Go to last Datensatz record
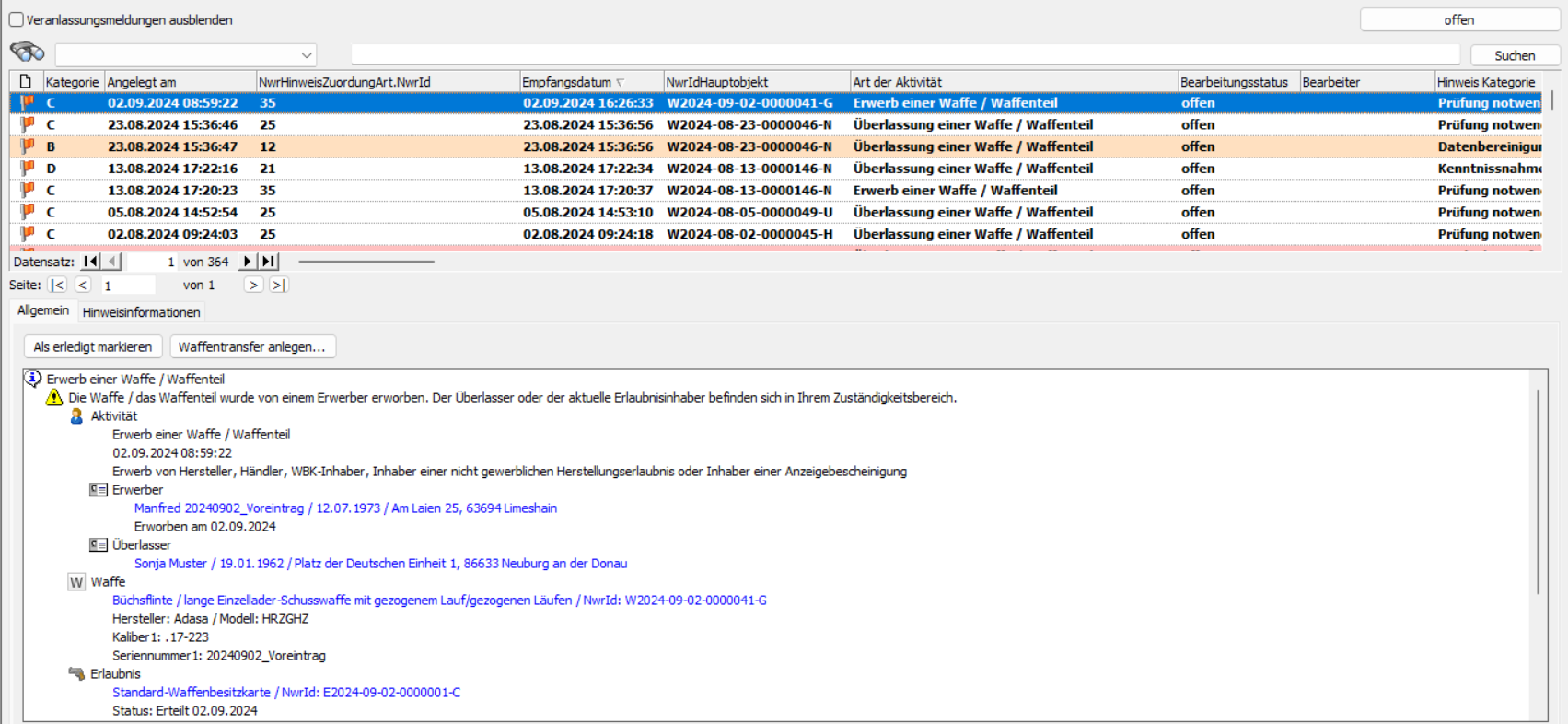 tap(269, 262)
